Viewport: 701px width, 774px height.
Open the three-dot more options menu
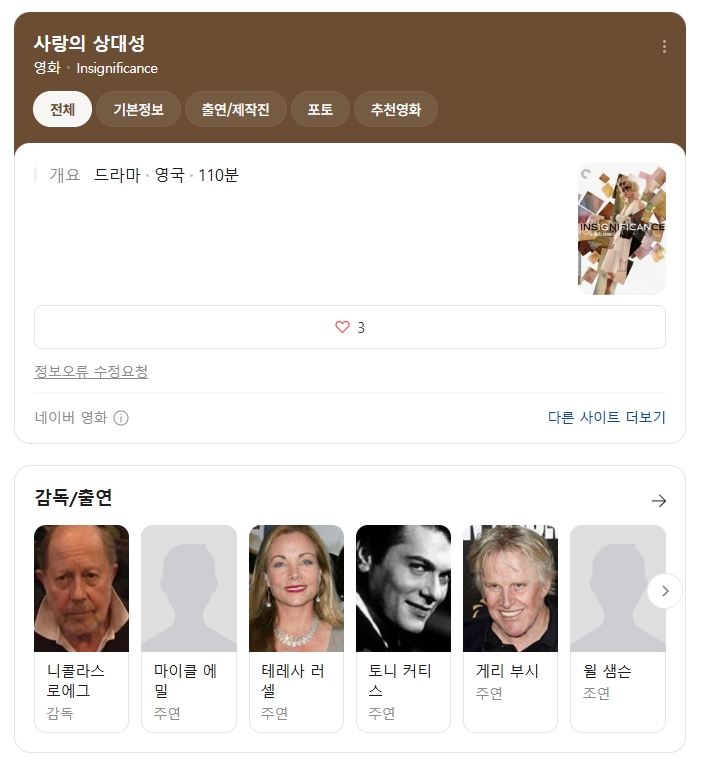pos(664,47)
